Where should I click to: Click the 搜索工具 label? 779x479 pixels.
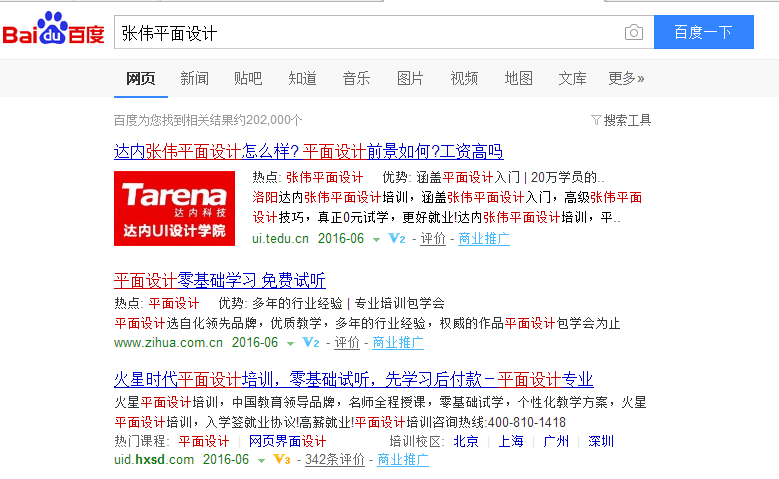(627, 120)
